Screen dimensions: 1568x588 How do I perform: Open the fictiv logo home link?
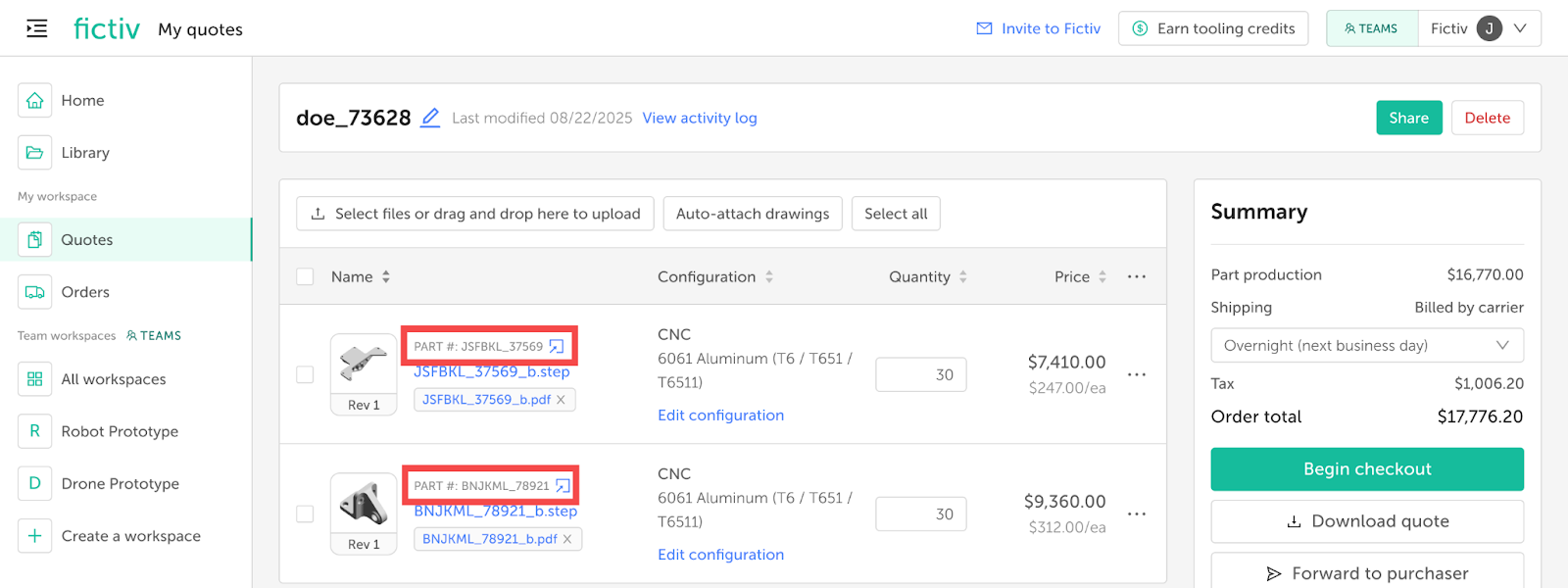point(107,28)
